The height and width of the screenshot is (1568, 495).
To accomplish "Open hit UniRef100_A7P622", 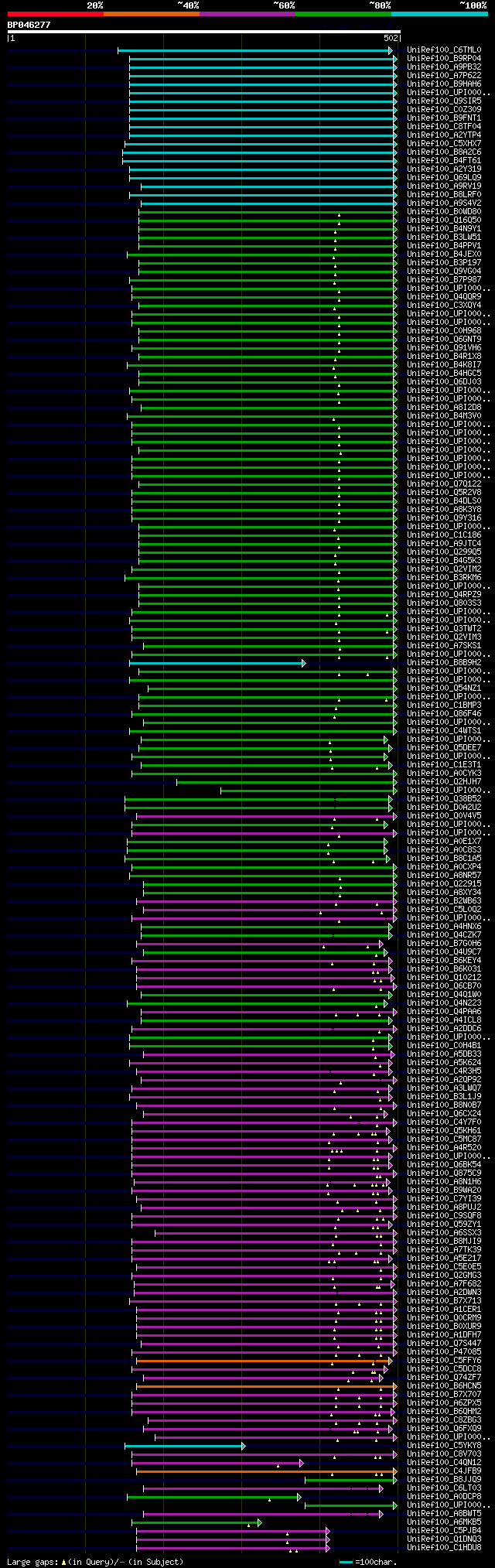I will point(444,76).
